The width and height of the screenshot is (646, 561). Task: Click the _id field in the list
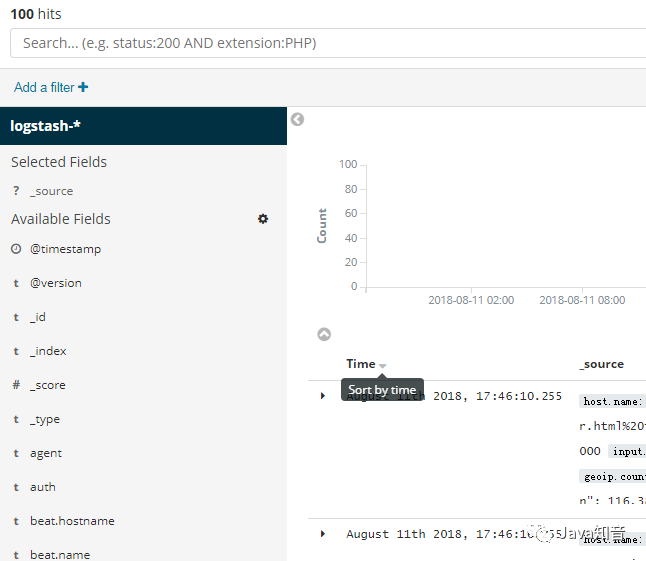coord(37,317)
